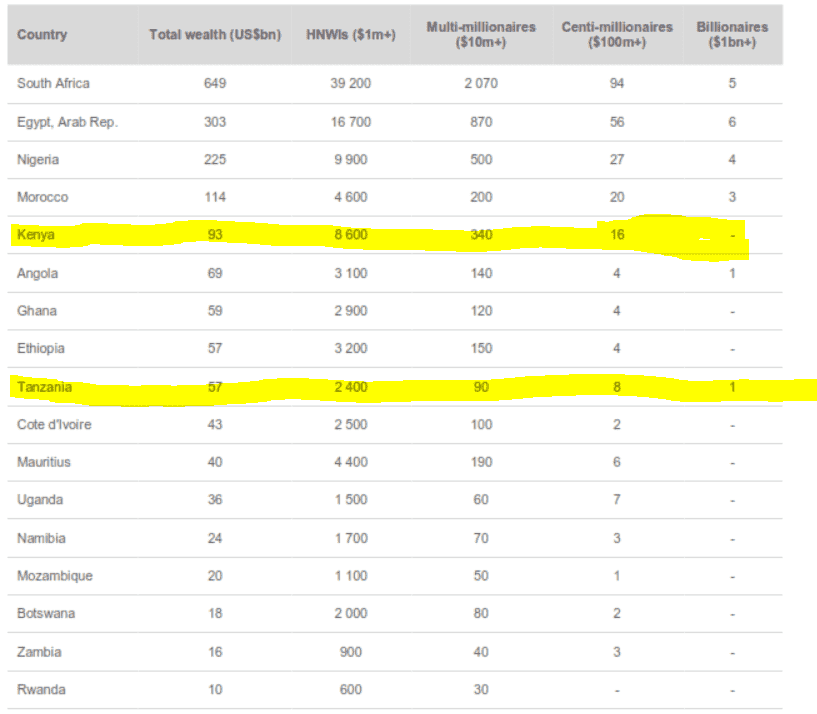The width and height of the screenshot is (817, 714).
Task: Select the "Rwanda" row label
Action: pos(41,690)
